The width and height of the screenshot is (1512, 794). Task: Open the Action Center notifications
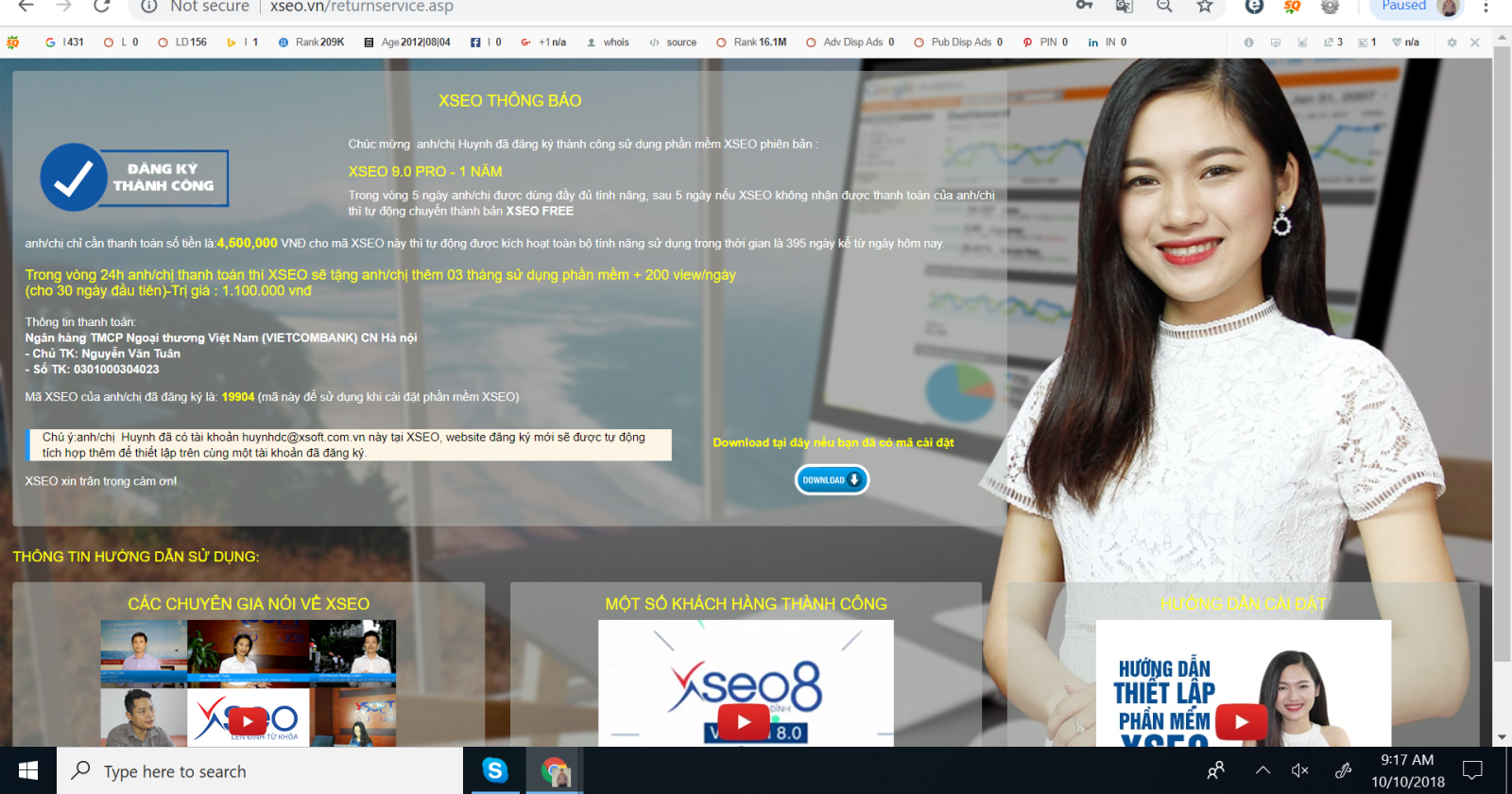coord(1472,770)
